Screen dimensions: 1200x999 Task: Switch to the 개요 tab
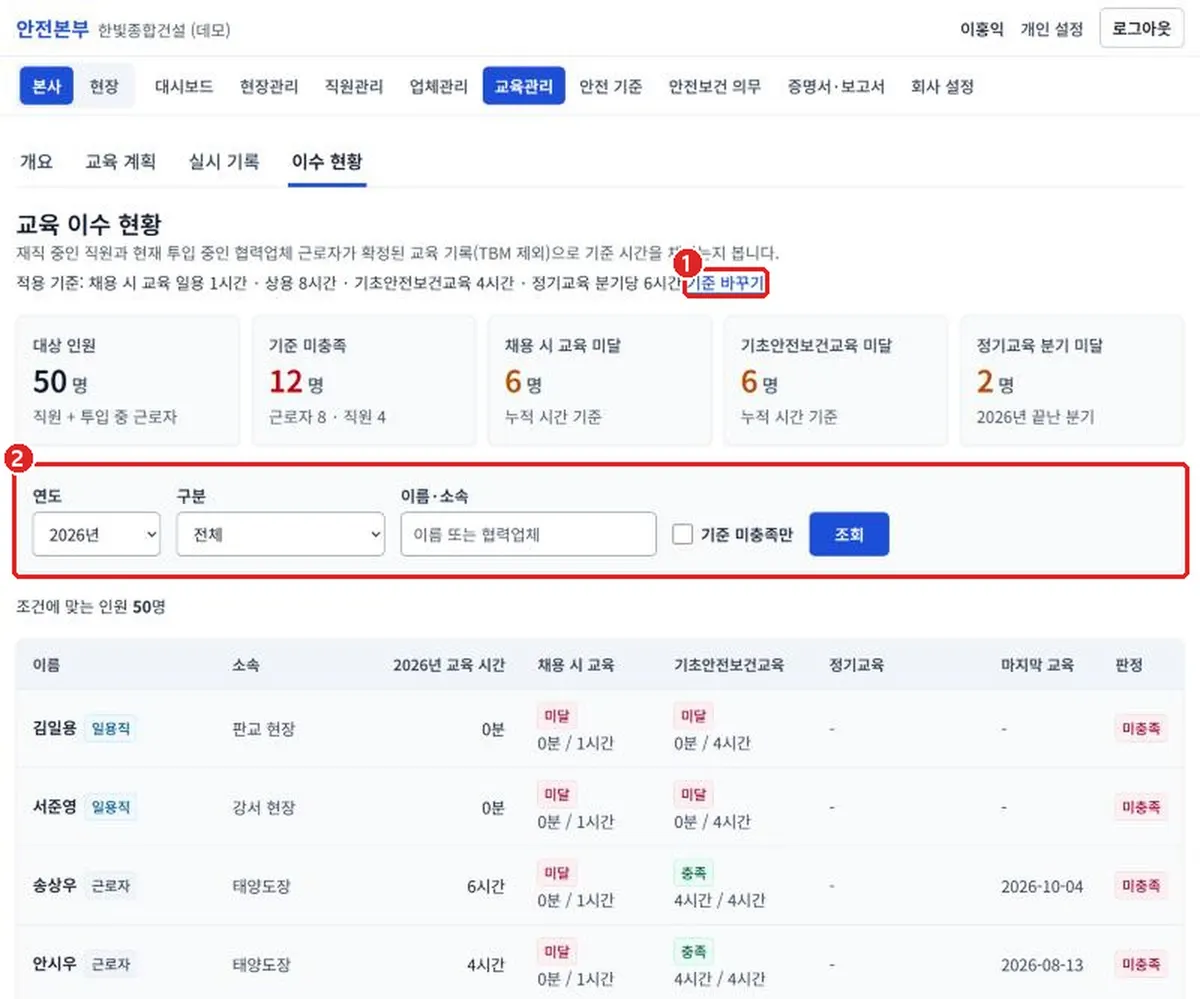[36, 161]
